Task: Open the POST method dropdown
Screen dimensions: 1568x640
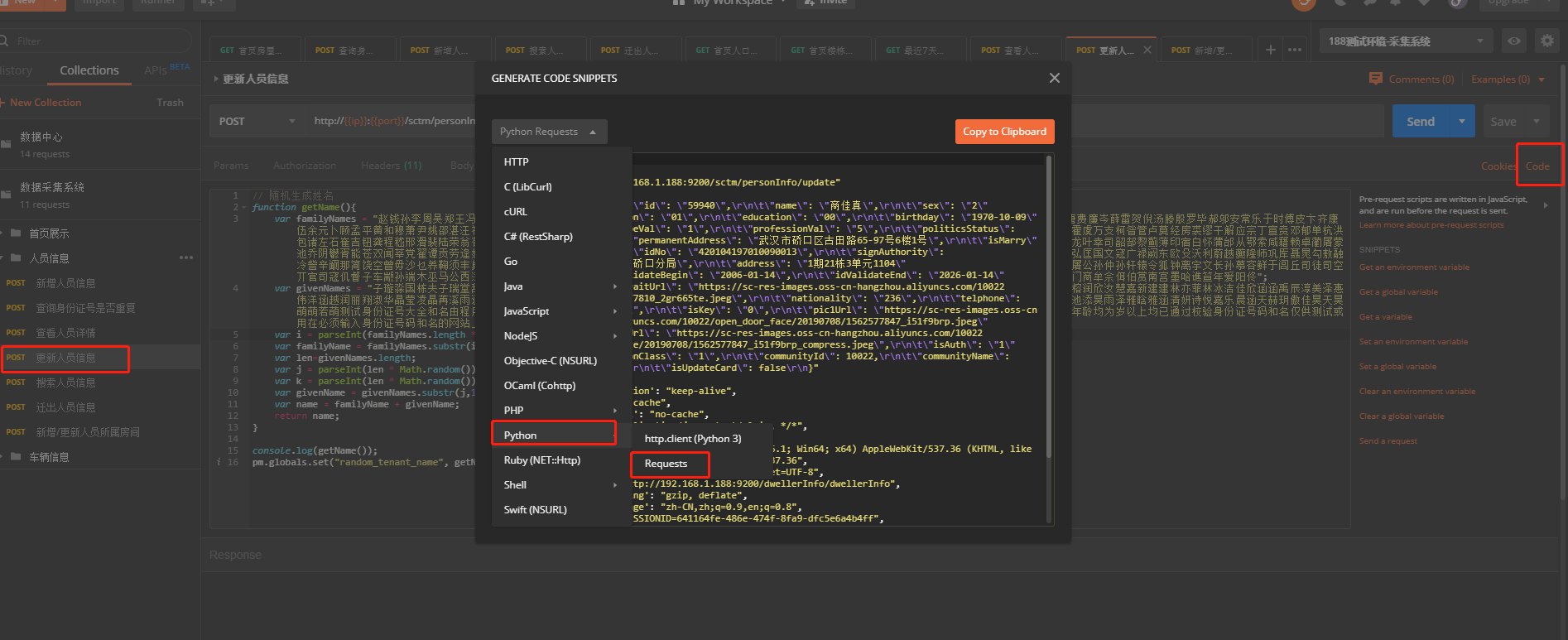Action: (257, 121)
